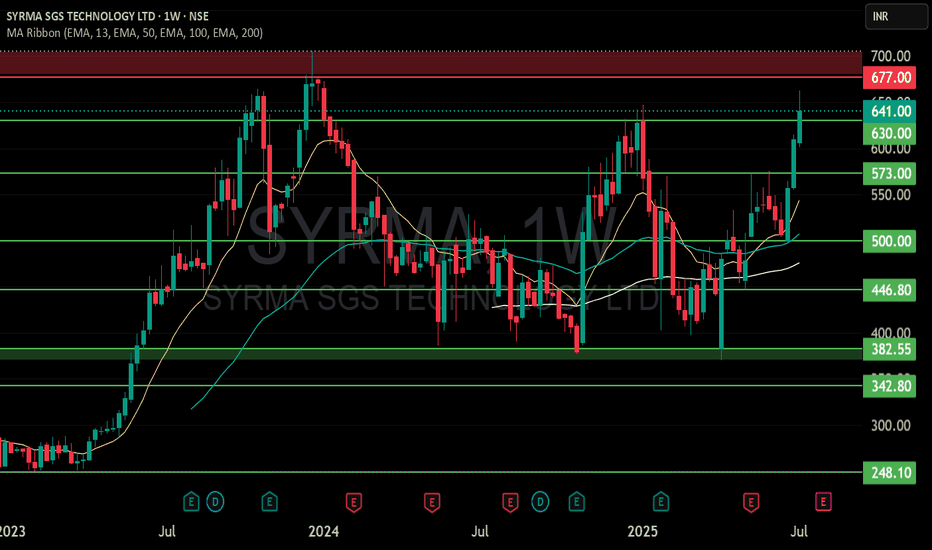
Task: Click the 2023 label on time axis
Action: coord(12,531)
